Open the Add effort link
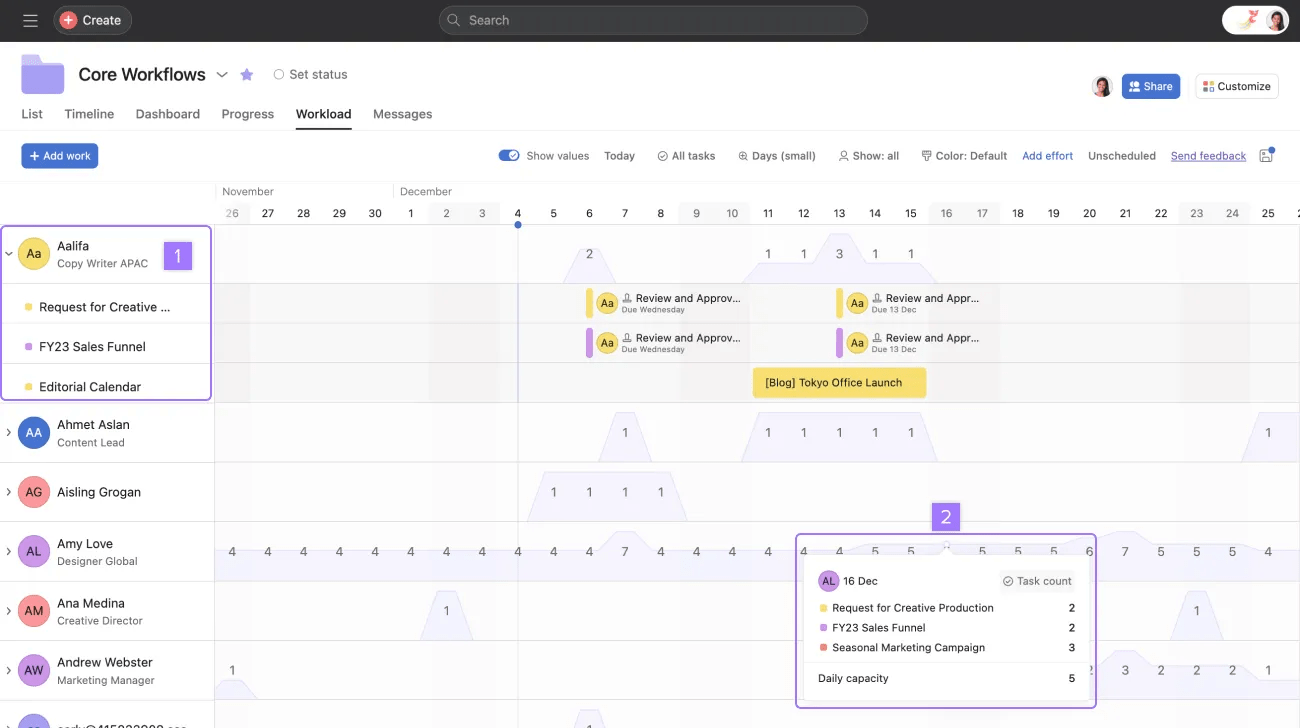The image size is (1300, 728). (x=1047, y=155)
